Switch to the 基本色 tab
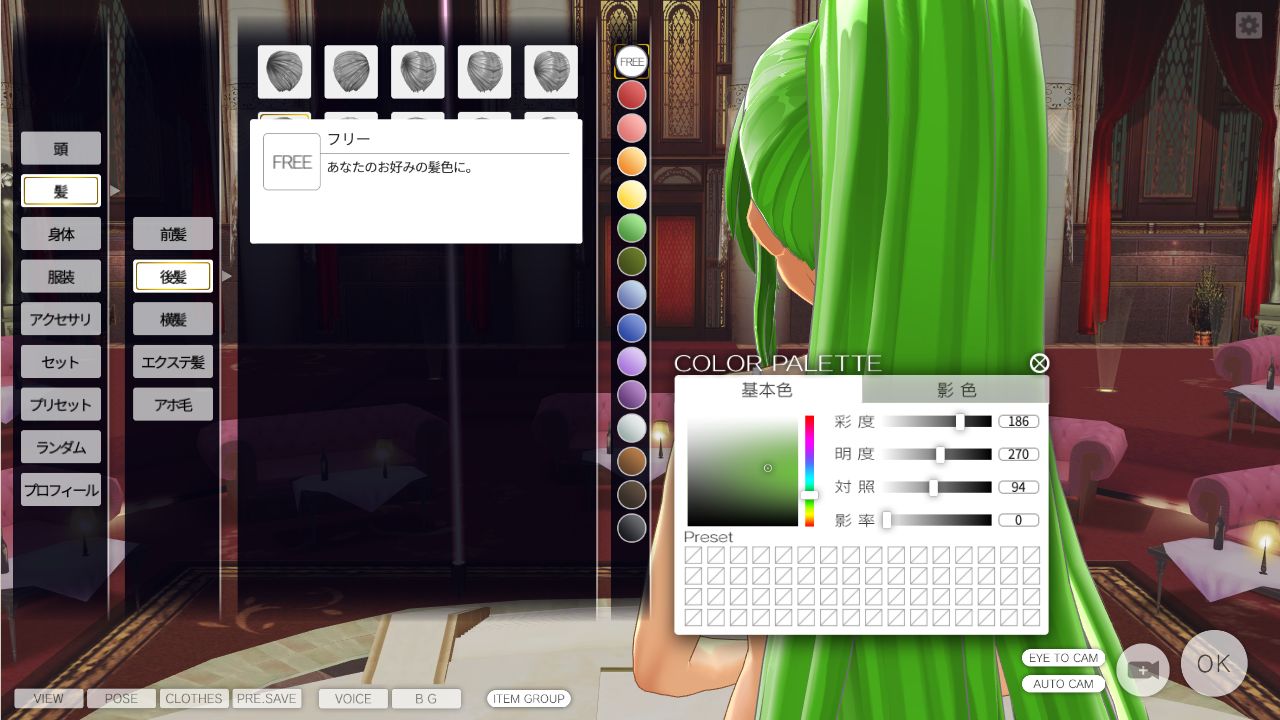 pyautogui.click(x=768, y=390)
